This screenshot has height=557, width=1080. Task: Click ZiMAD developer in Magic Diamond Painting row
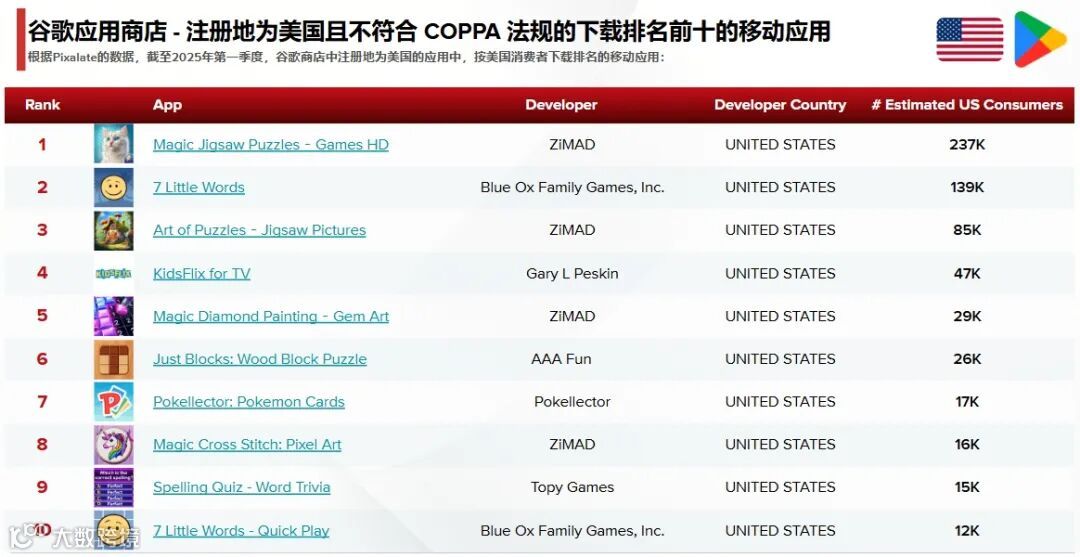pyautogui.click(x=572, y=316)
